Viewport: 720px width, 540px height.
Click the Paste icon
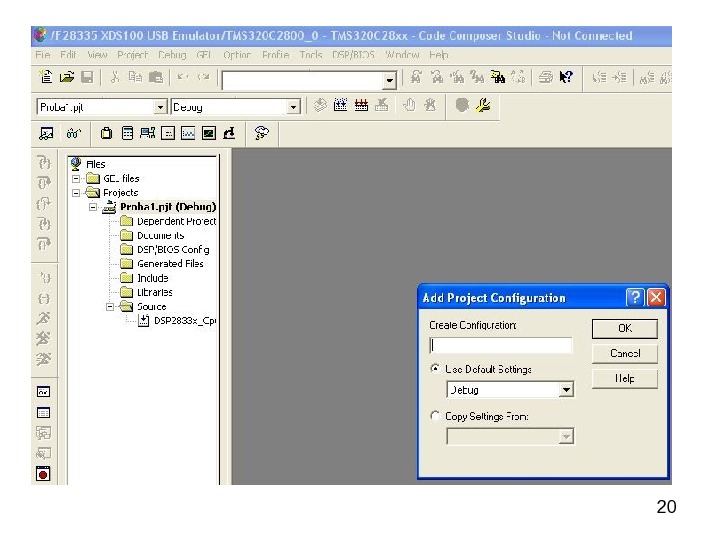pos(156,77)
